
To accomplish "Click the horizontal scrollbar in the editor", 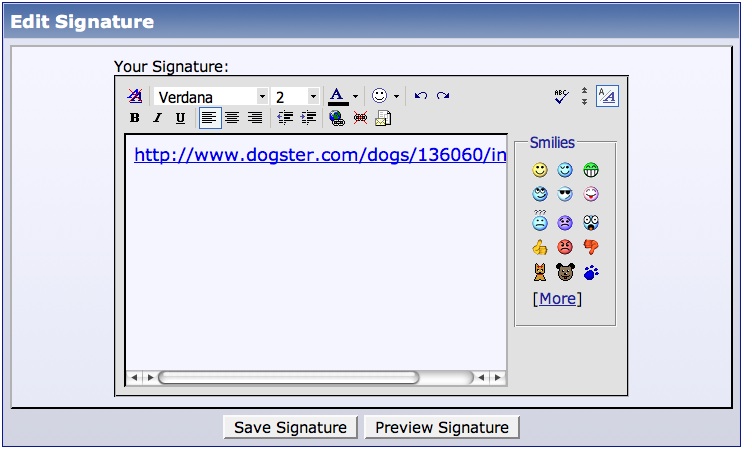I will (288, 378).
